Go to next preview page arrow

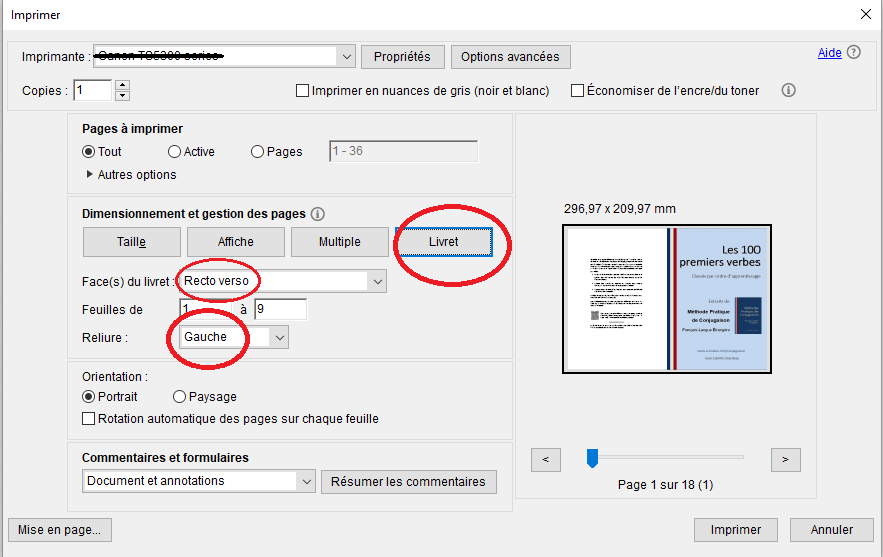[x=785, y=459]
